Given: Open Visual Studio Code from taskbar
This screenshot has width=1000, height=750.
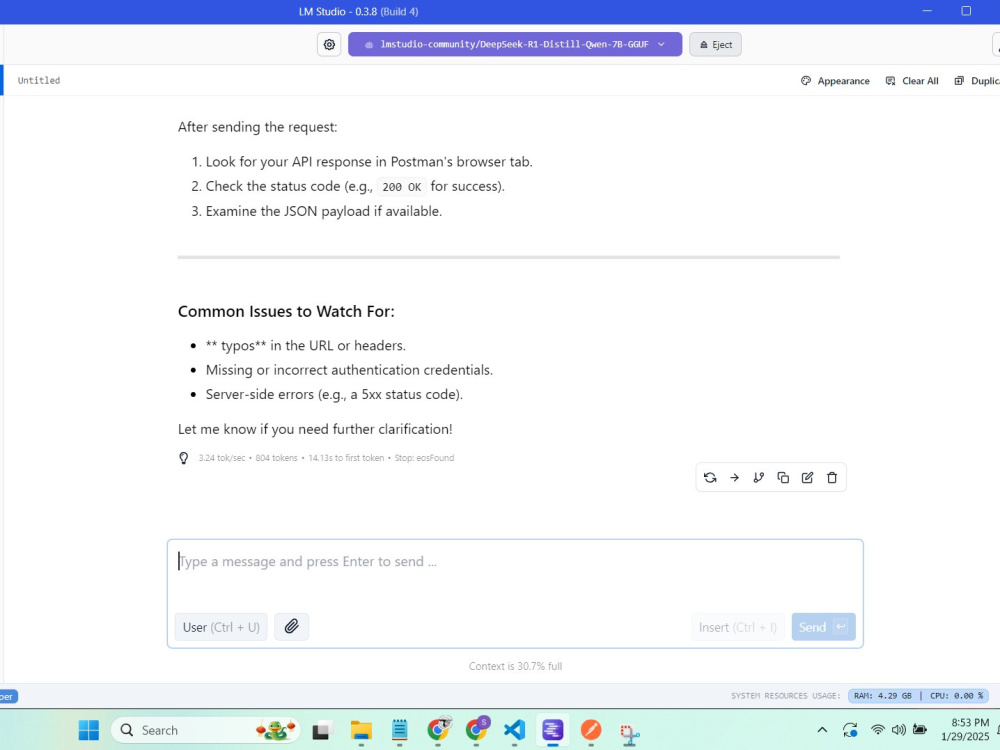Looking at the screenshot, I should [x=514, y=730].
